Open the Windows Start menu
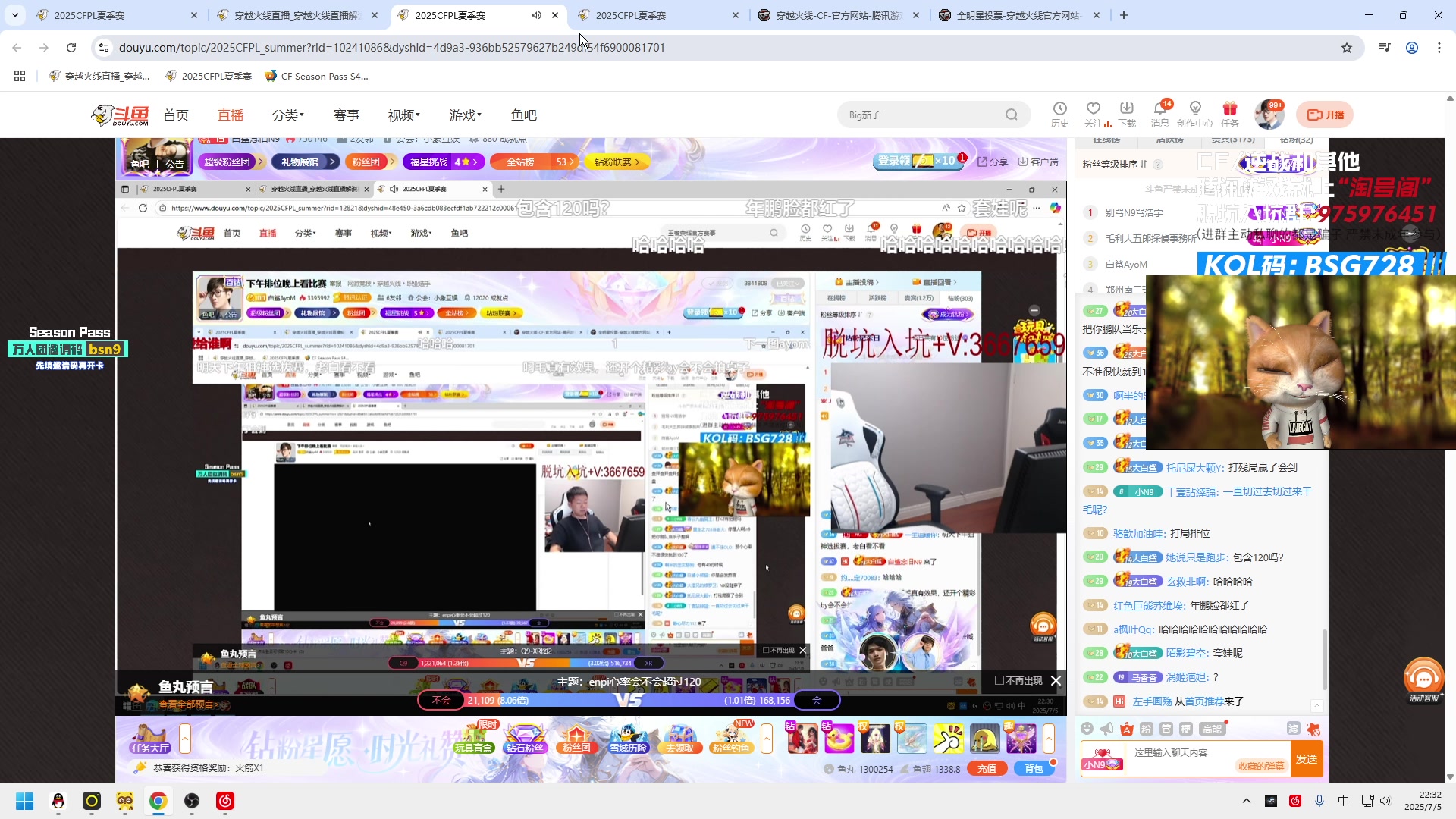This screenshot has height=819, width=1456. click(x=24, y=801)
